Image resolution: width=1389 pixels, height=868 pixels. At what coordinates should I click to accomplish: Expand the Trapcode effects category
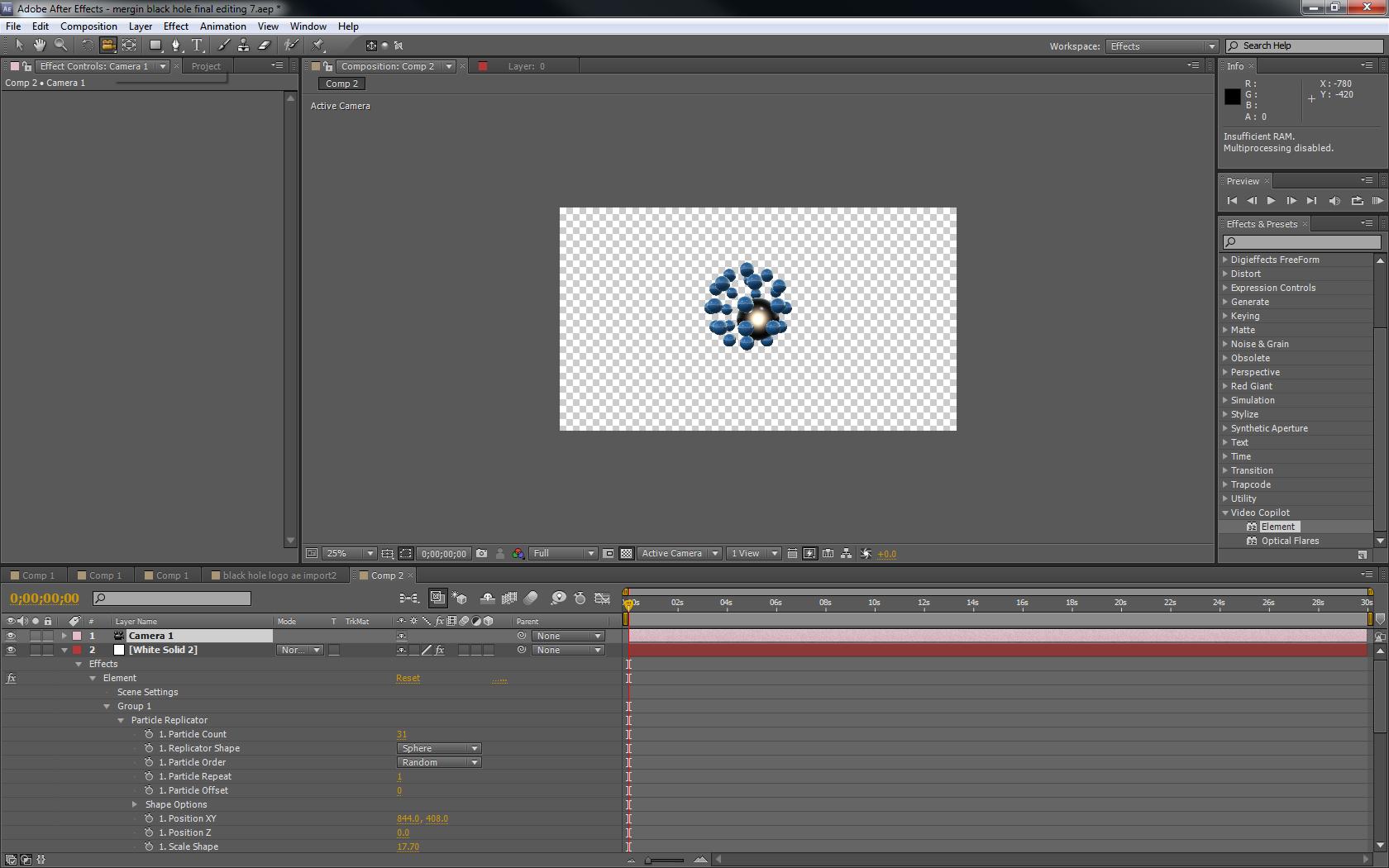[1225, 485]
